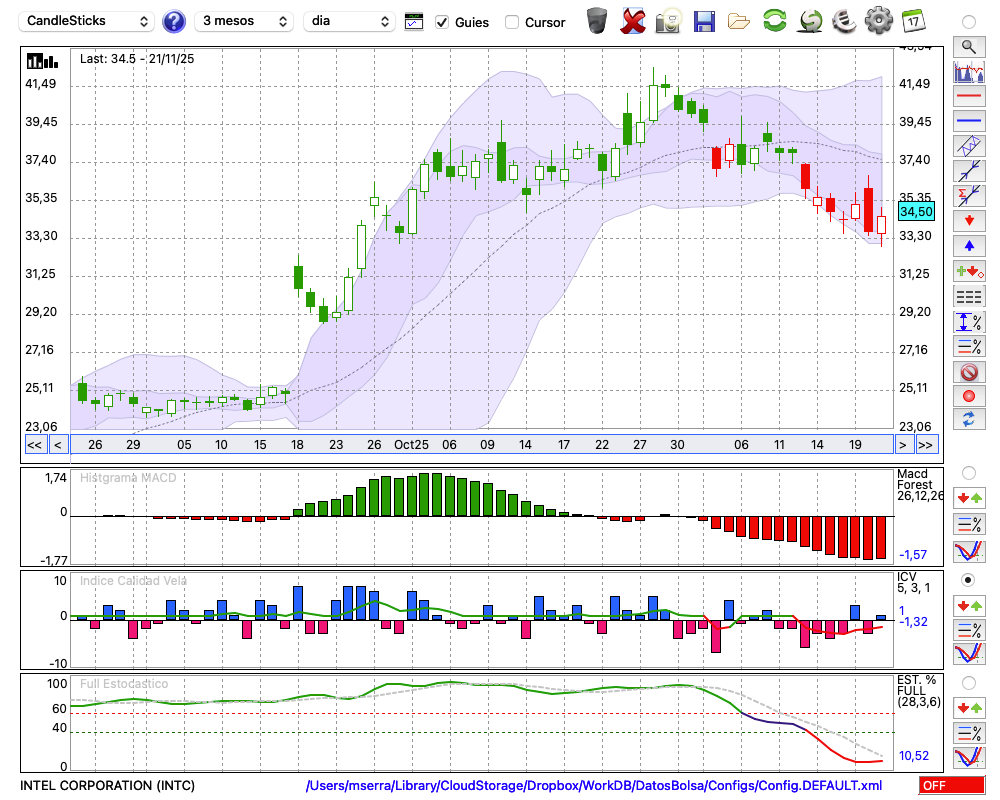
Task: Click the volume profile chart icon
Action: tap(969, 72)
